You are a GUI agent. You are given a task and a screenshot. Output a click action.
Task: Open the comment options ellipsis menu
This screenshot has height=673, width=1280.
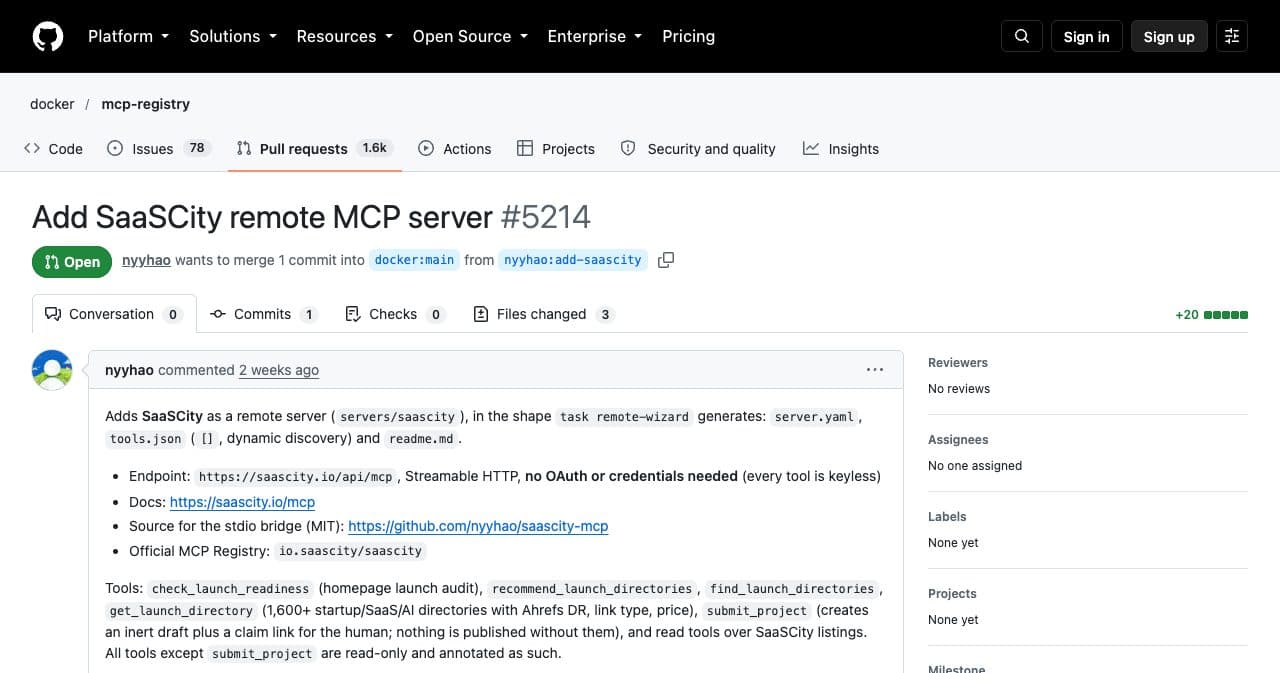[x=875, y=370]
